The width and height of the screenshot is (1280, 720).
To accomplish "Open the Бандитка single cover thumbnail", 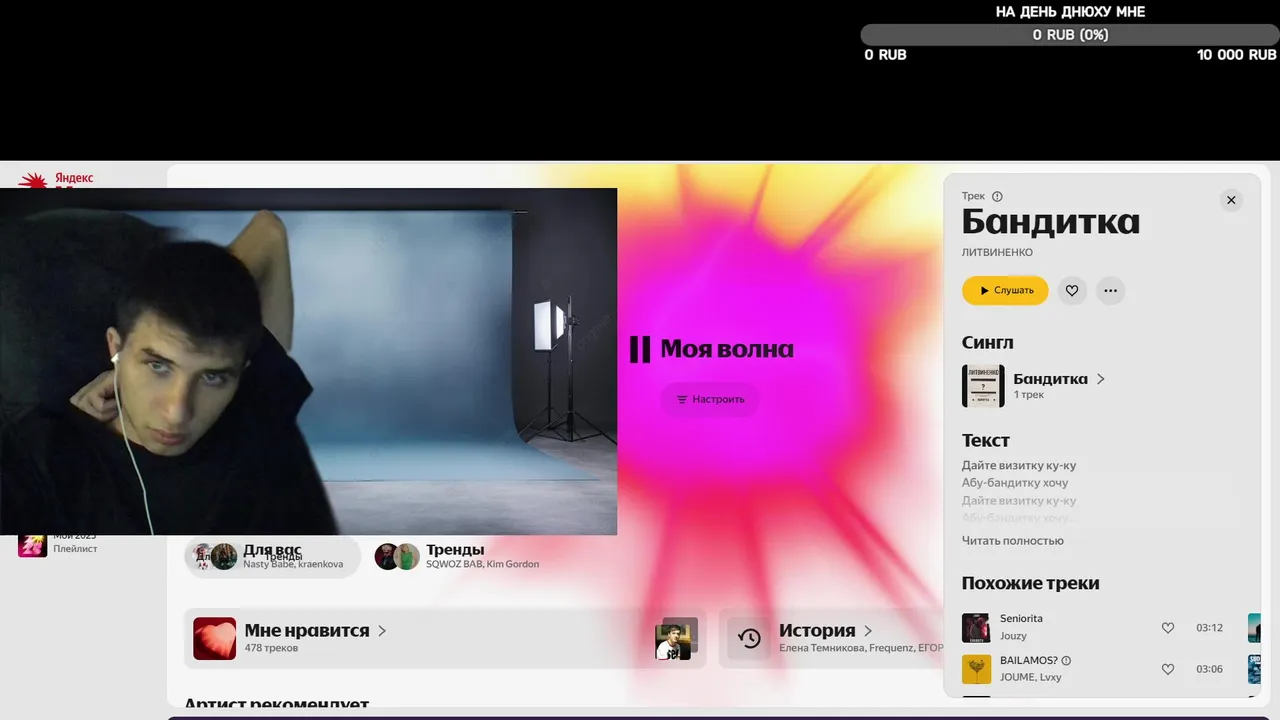I will [983, 386].
